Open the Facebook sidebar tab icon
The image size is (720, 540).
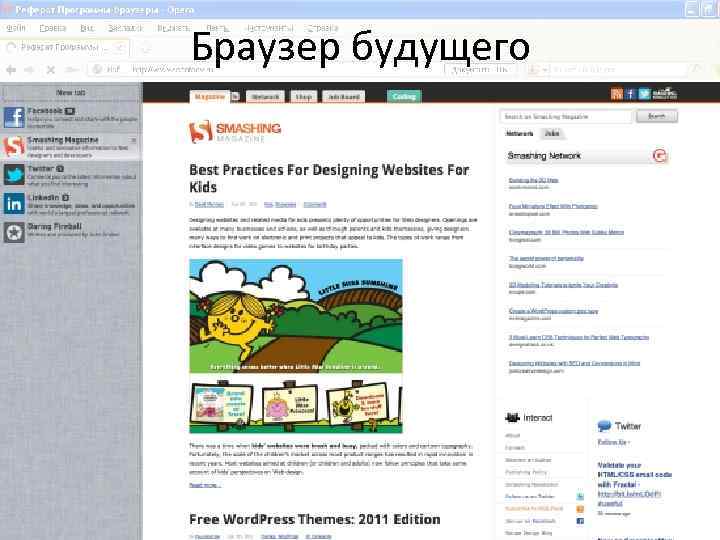[14, 117]
